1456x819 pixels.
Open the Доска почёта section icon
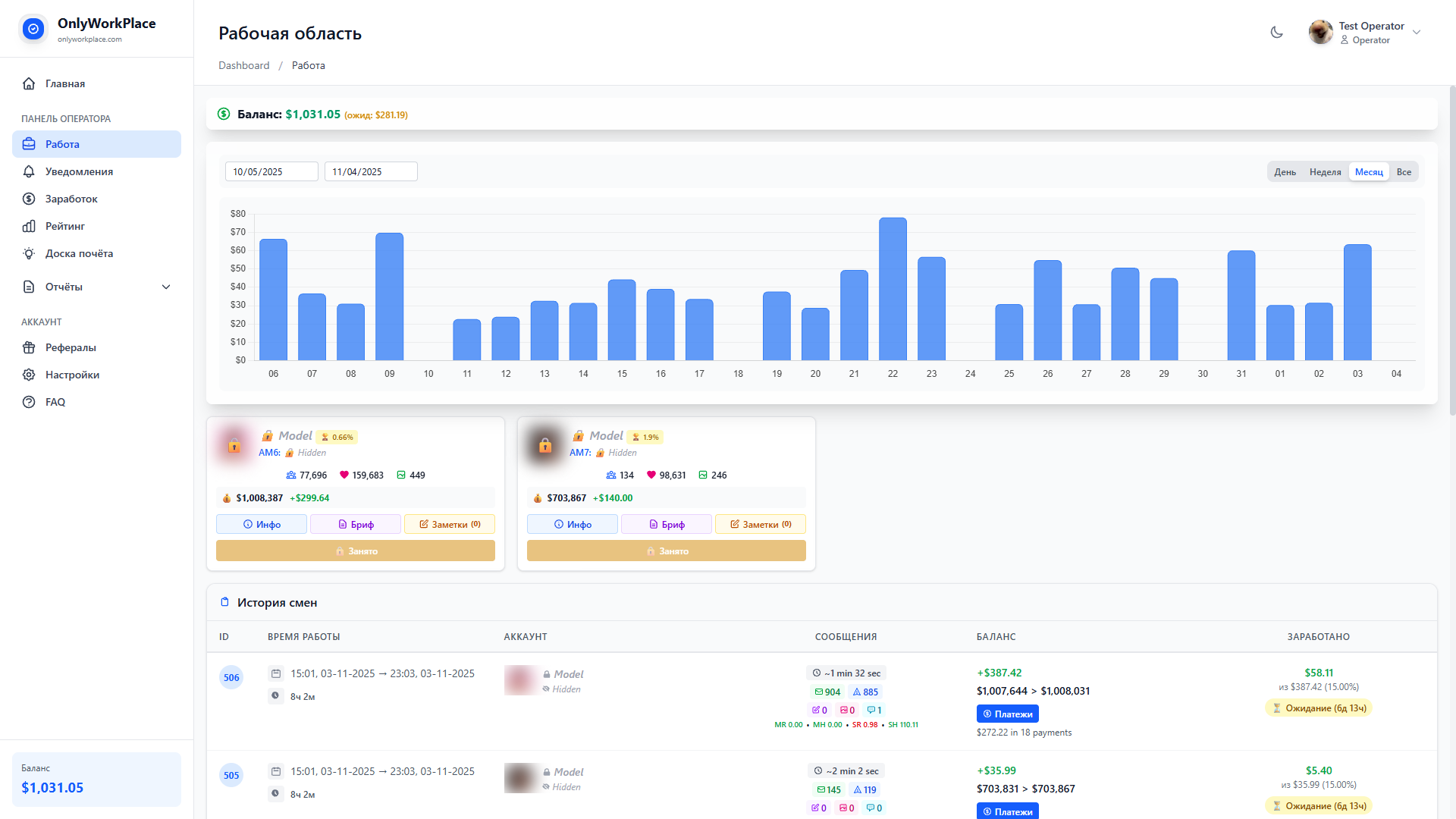click(29, 253)
